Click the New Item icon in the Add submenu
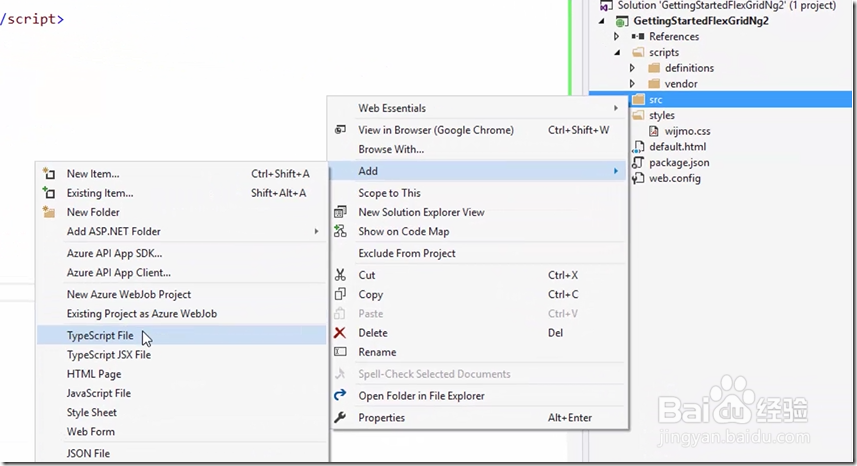Screen dimensions: 857x466 point(49,174)
